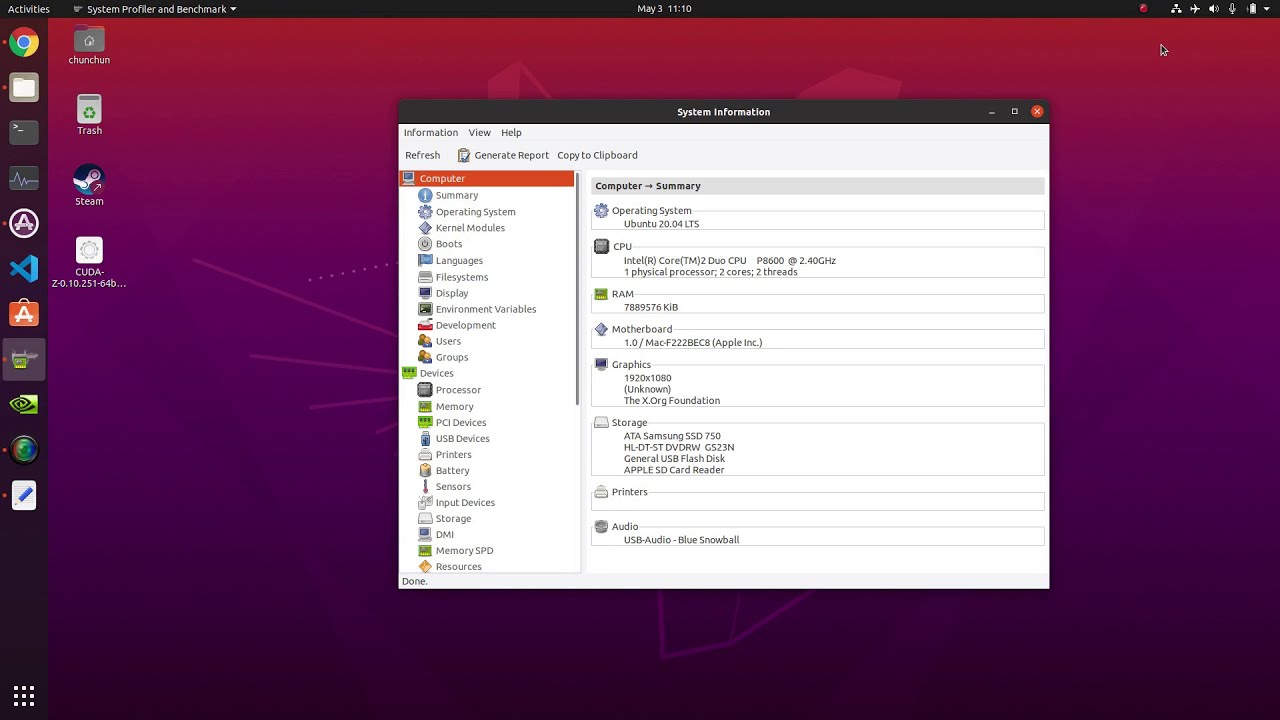The width and height of the screenshot is (1280, 720).
Task: Open Ubuntu Software store icon
Action: 24,314
